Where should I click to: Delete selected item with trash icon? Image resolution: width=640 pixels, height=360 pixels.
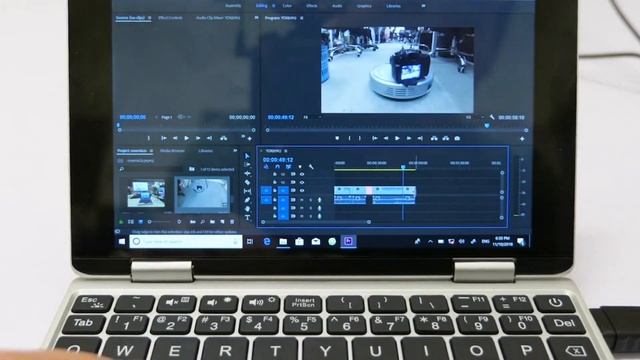tap(232, 222)
